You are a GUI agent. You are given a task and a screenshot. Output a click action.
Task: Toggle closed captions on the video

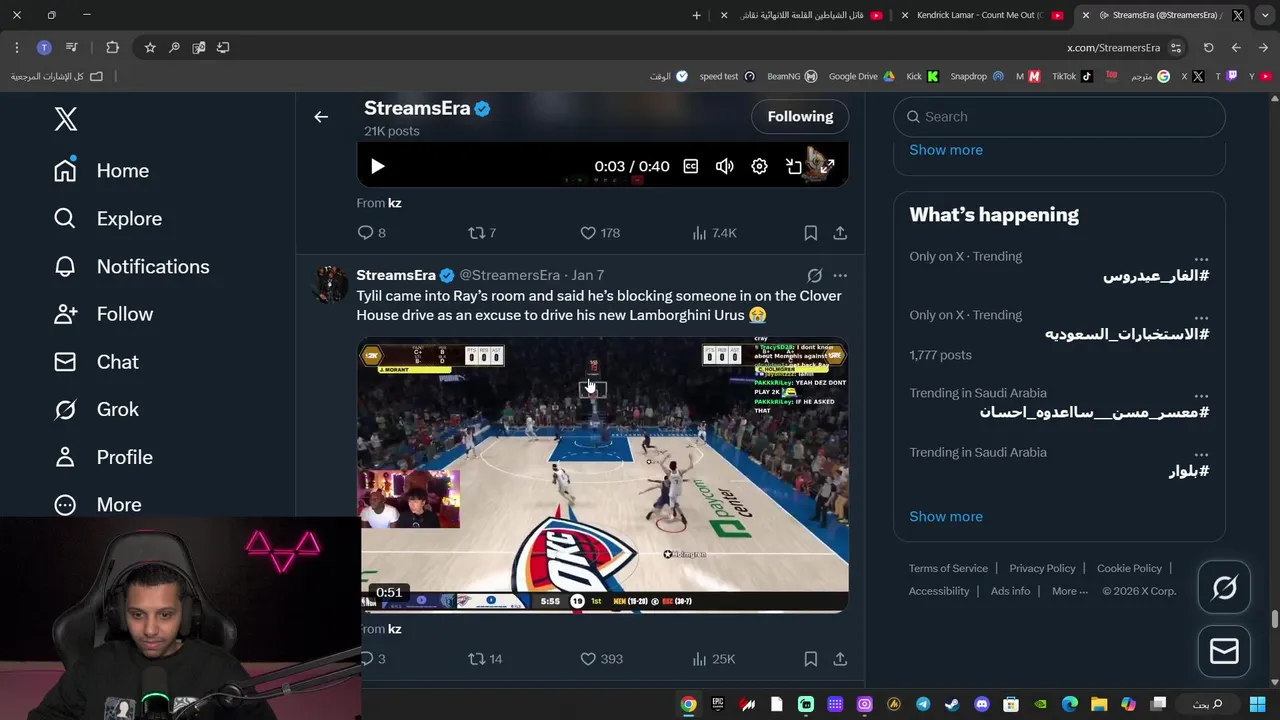click(x=691, y=167)
